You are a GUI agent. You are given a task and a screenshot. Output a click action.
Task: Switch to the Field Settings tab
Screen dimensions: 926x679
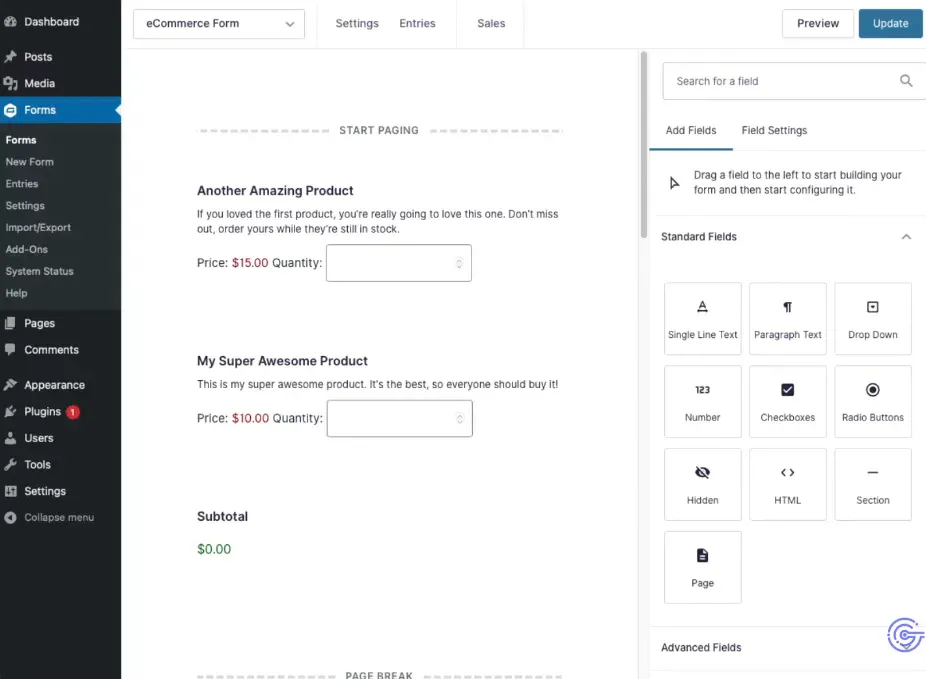[x=774, y=130]
